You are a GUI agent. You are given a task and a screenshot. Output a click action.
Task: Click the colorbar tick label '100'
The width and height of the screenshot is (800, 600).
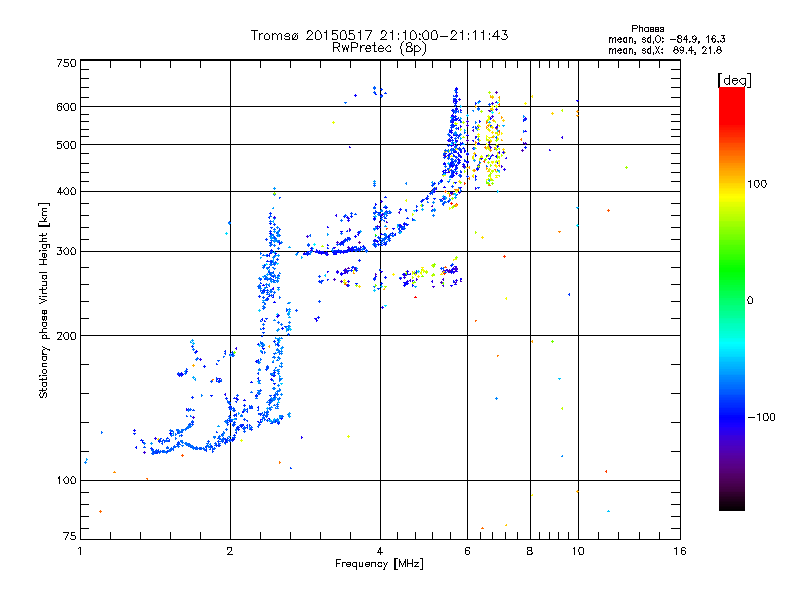757,184
